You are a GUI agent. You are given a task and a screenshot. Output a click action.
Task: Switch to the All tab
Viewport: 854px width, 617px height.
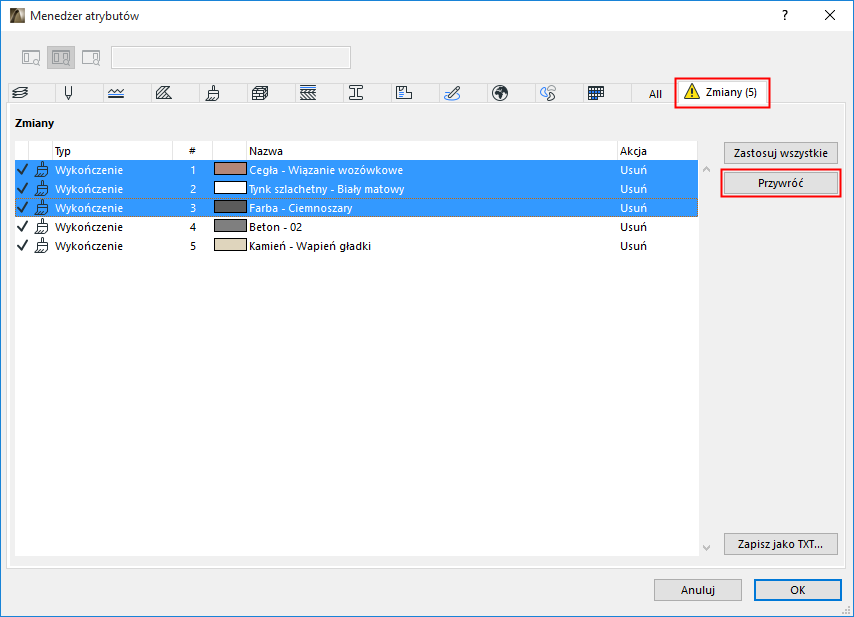click(655, 94)
